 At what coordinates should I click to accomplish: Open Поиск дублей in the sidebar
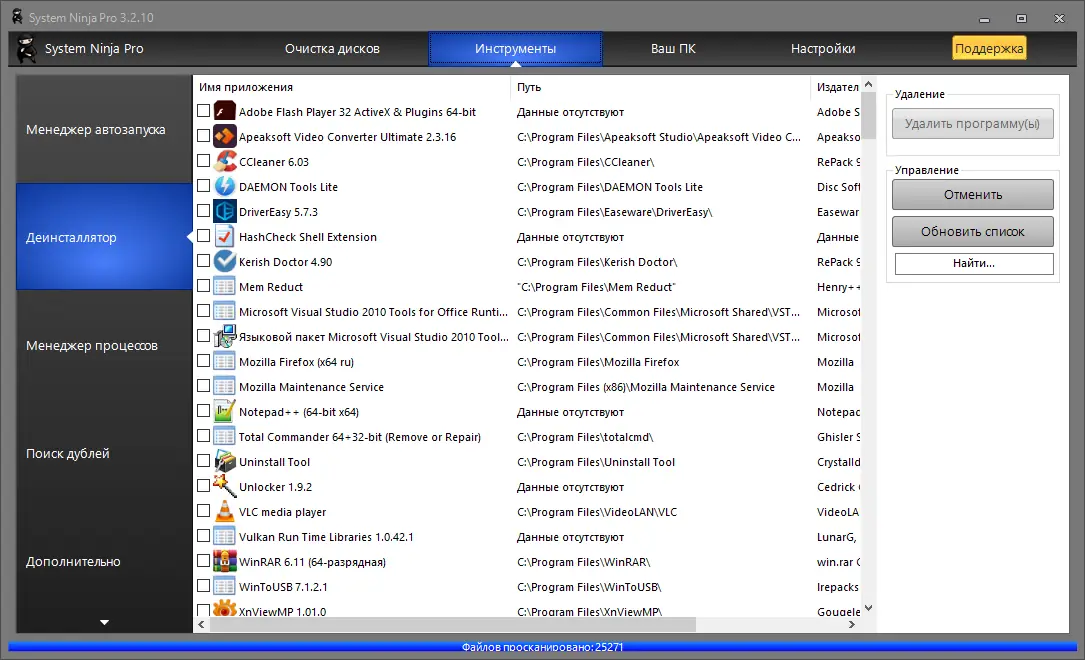(x=104, y=453)
